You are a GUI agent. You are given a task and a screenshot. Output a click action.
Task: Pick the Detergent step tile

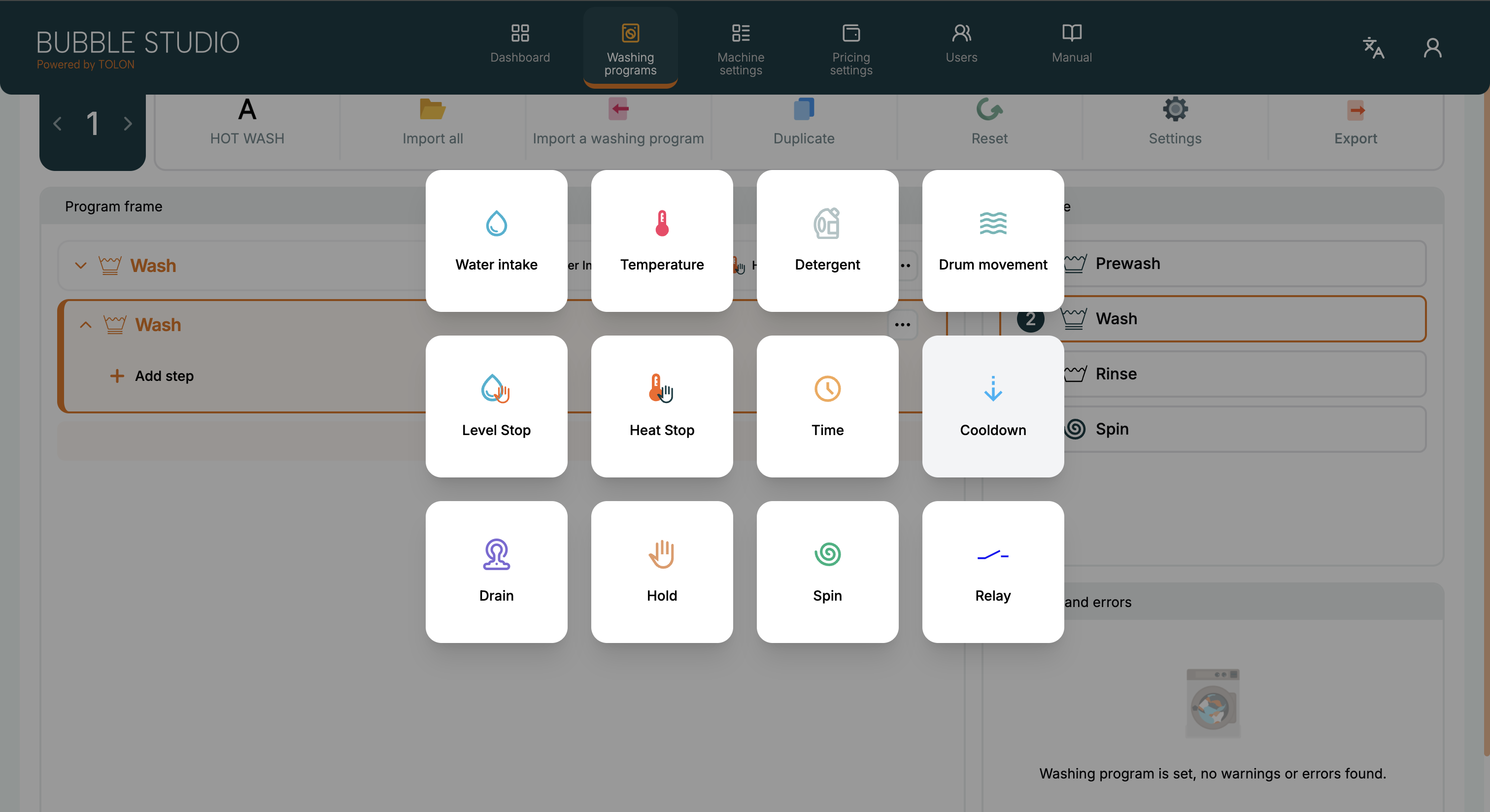pos(827,240)
